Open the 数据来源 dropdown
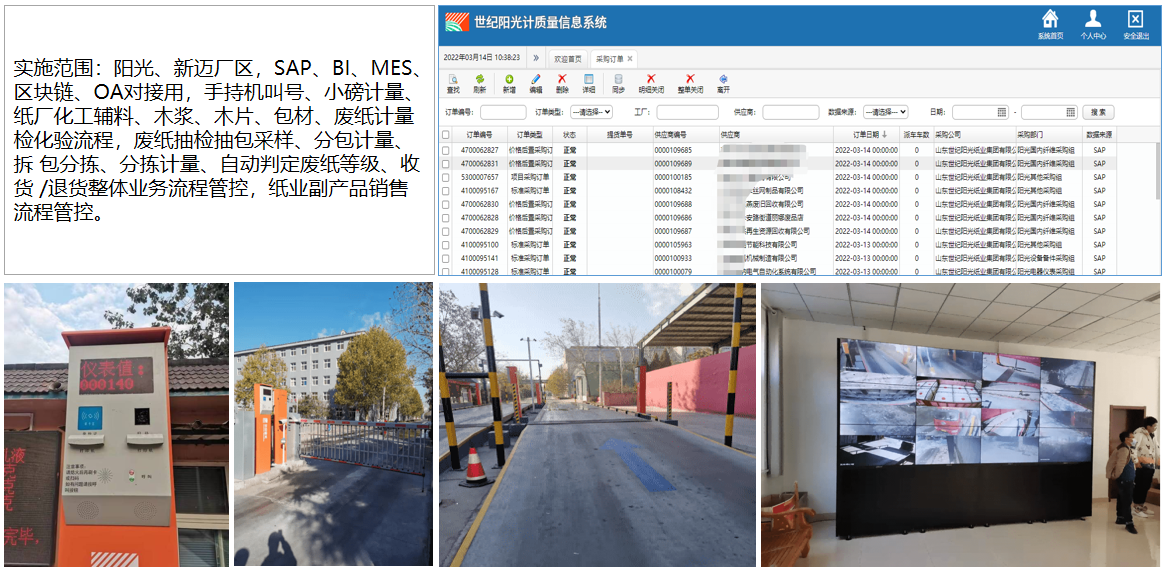Viewport: 1164px width, 570px height. [x=885, y=113]
